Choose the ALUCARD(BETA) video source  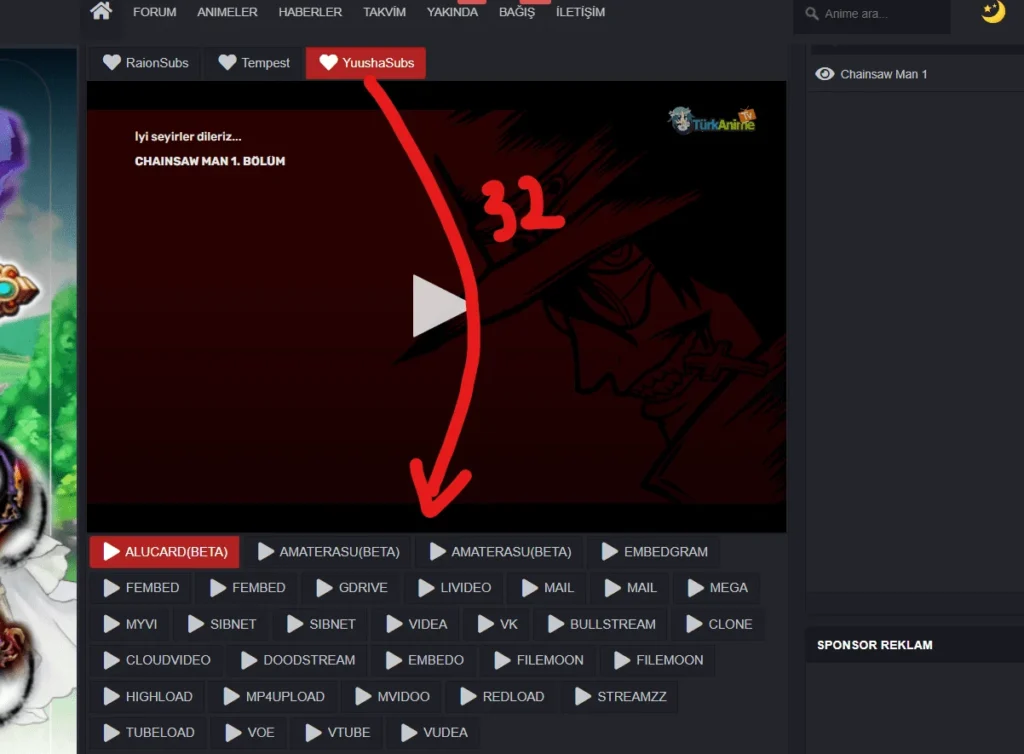pos(165,552)
